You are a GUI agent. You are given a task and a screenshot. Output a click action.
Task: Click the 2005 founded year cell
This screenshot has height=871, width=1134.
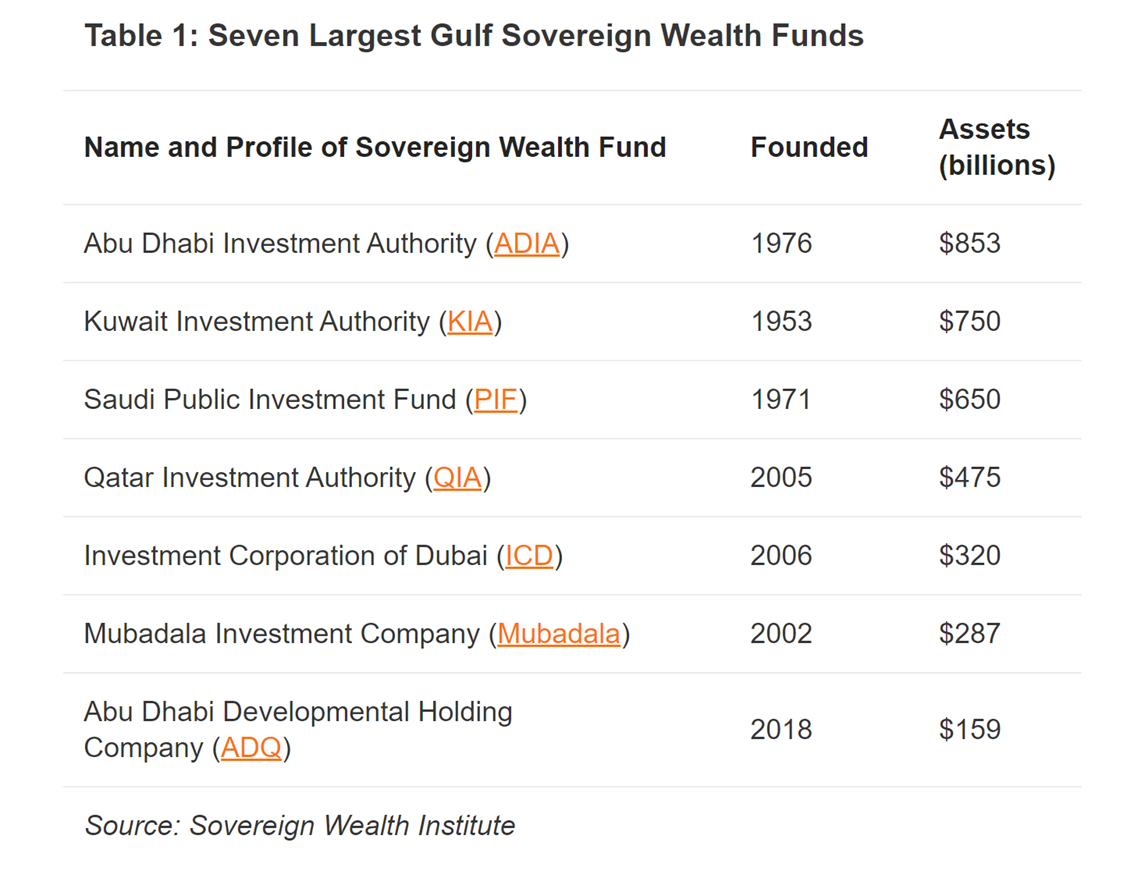pyautogui.click(x=781, y=478)
